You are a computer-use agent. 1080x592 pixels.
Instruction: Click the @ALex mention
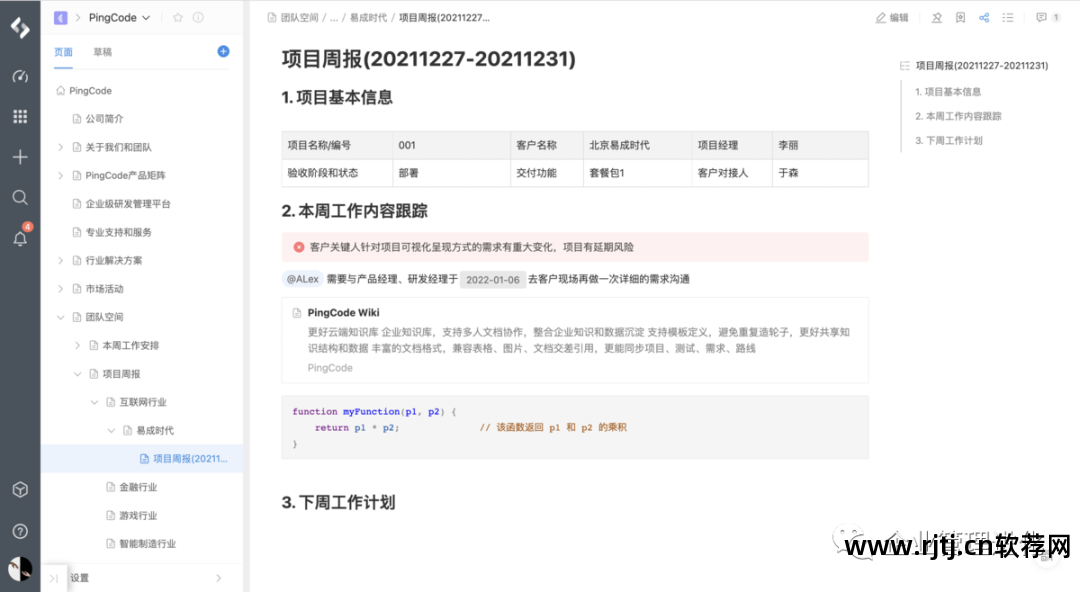point(302,279)
